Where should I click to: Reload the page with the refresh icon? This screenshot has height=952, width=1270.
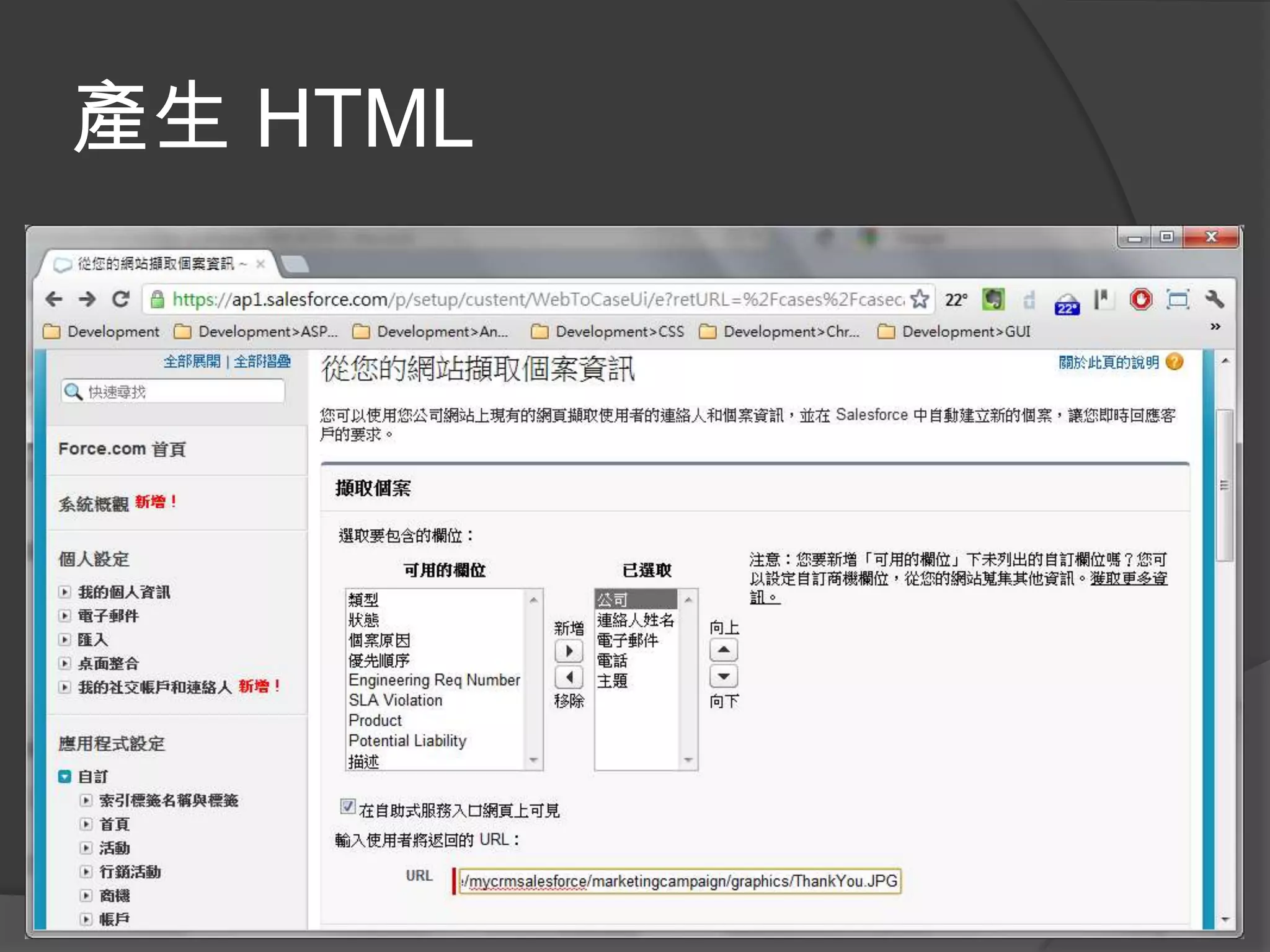coord(121,300)
